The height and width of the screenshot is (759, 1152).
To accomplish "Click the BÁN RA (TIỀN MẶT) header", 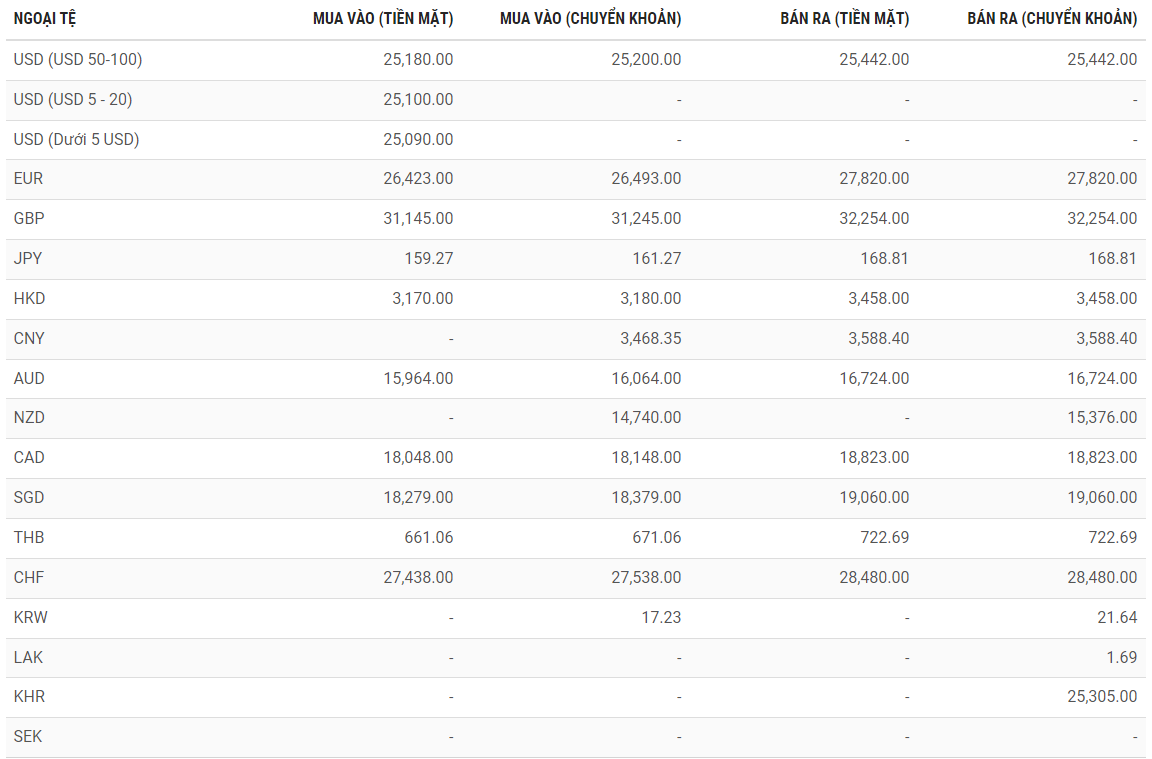I will [x=845, y=19].
